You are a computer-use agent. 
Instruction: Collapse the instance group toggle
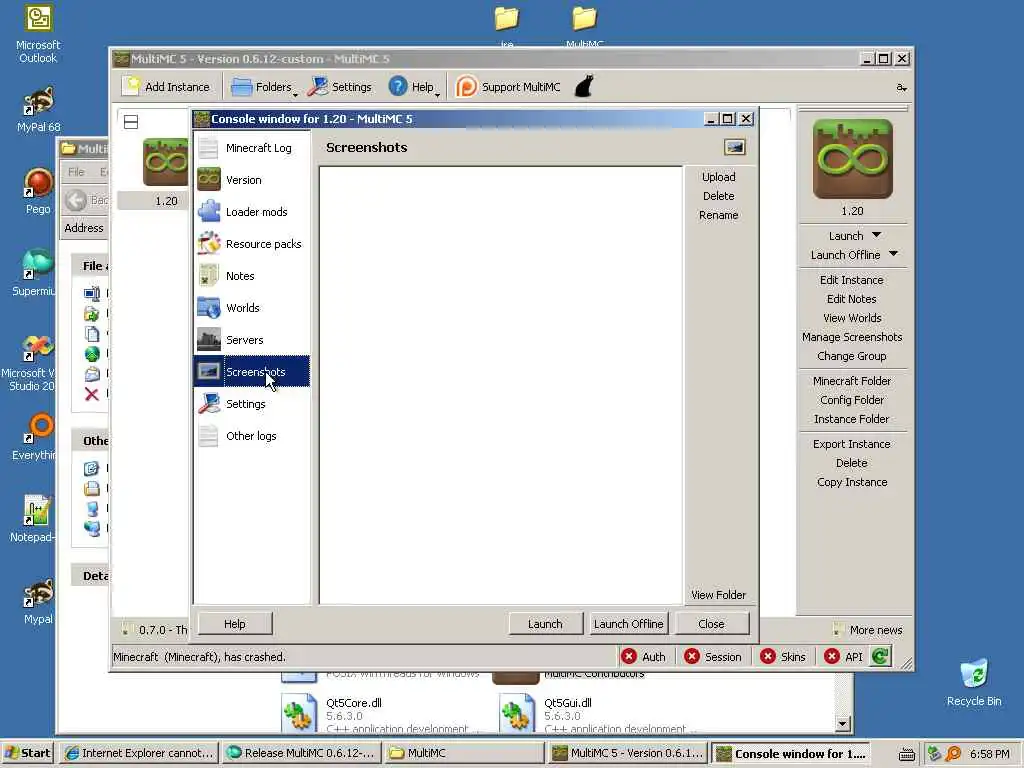click(x=131, y=121)
